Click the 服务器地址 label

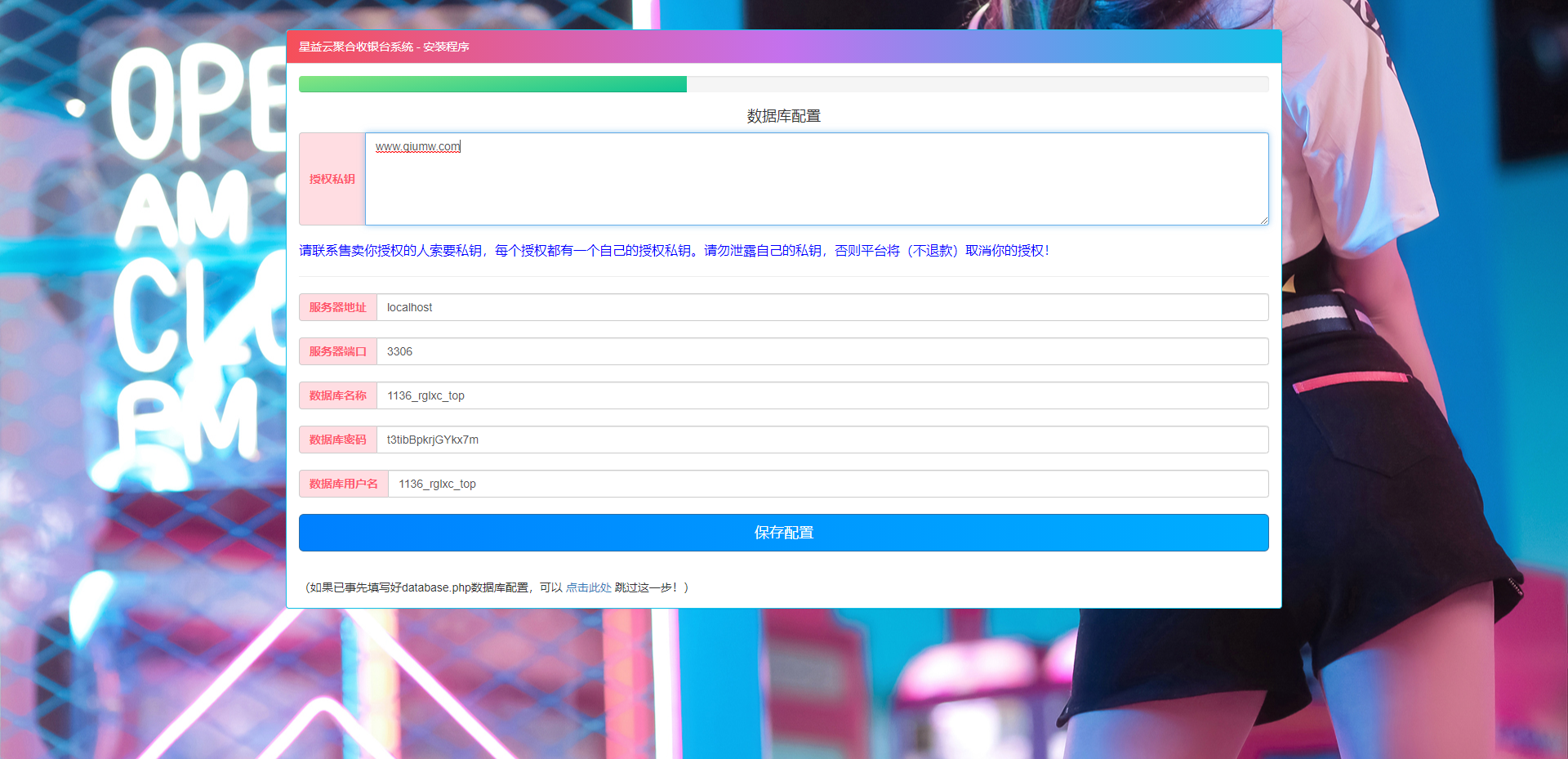coord(337,307)
